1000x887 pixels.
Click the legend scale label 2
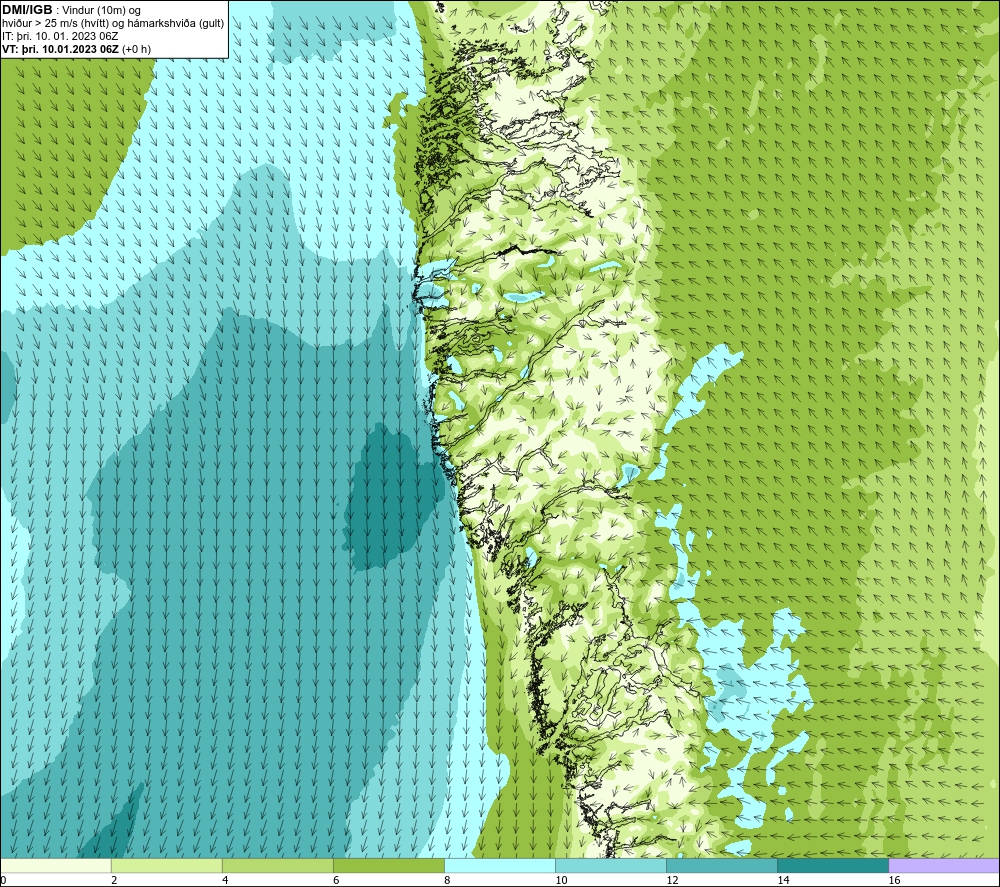point(114,880)
